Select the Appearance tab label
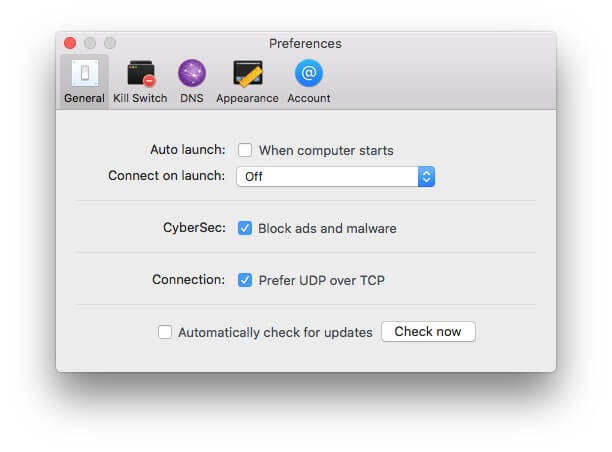612x452 pixels. (x=247, y=98)
